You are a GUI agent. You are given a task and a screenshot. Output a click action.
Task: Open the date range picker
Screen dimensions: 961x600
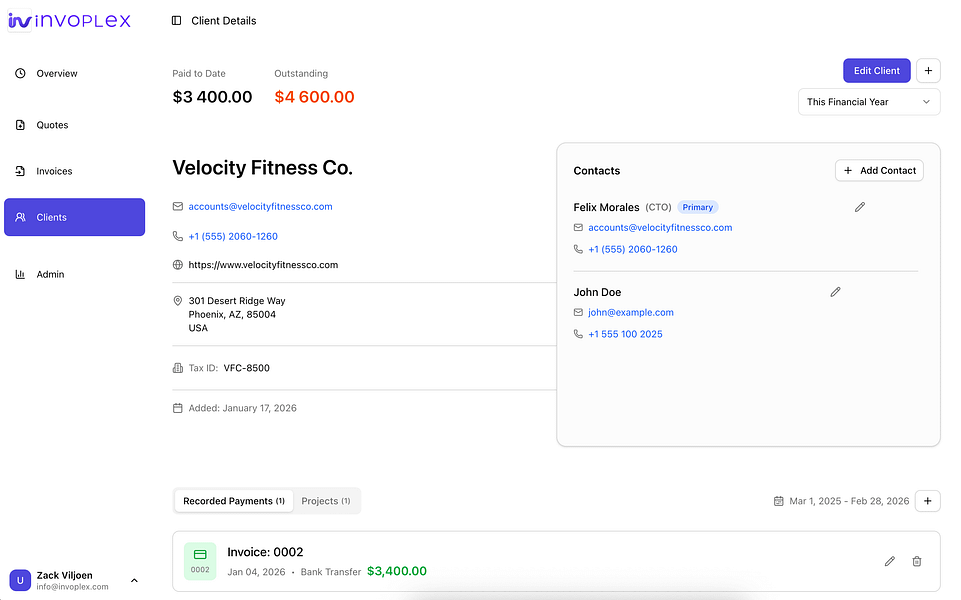pyautogui.click(x=841, y=501)
